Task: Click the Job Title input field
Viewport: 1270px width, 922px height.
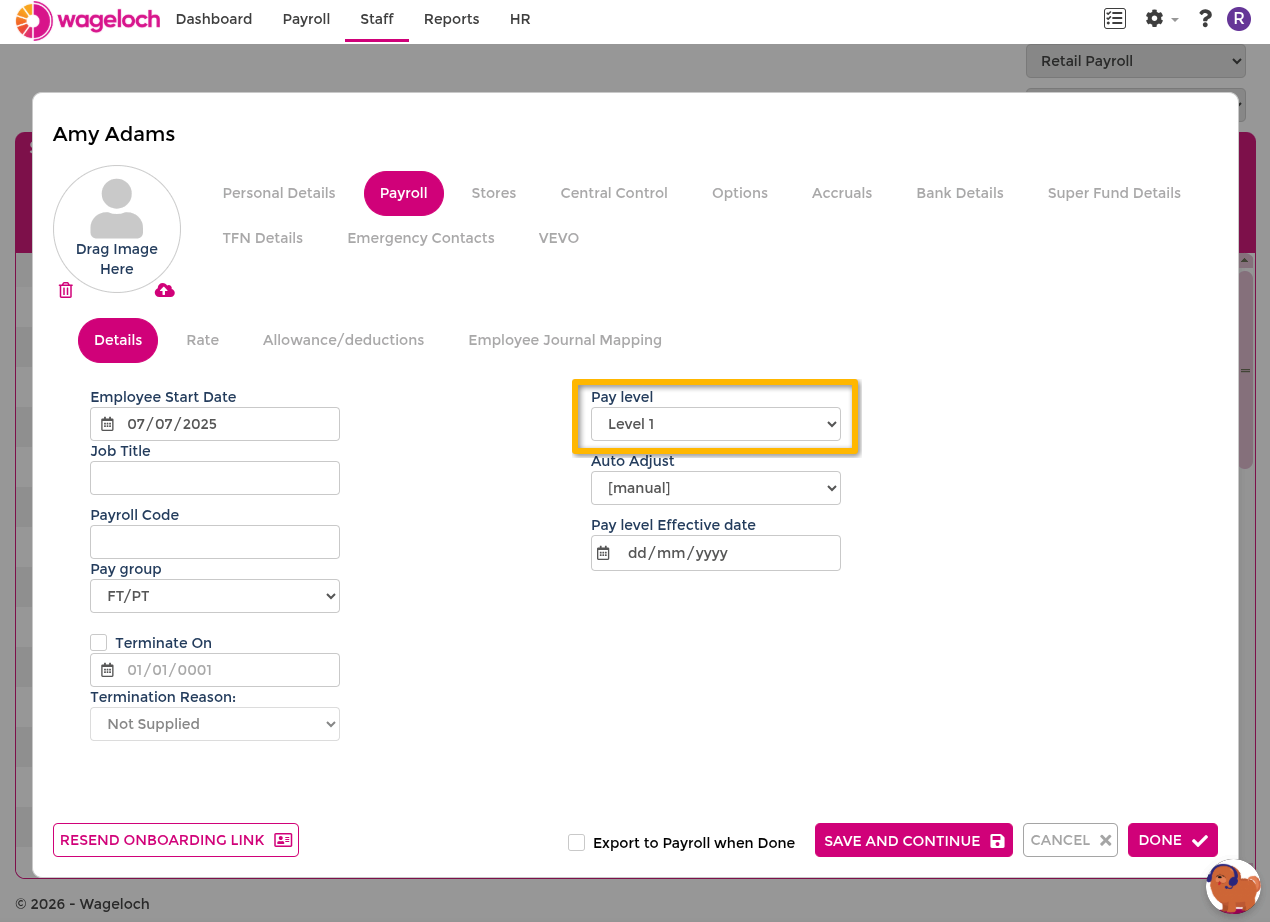Action: 215,478
